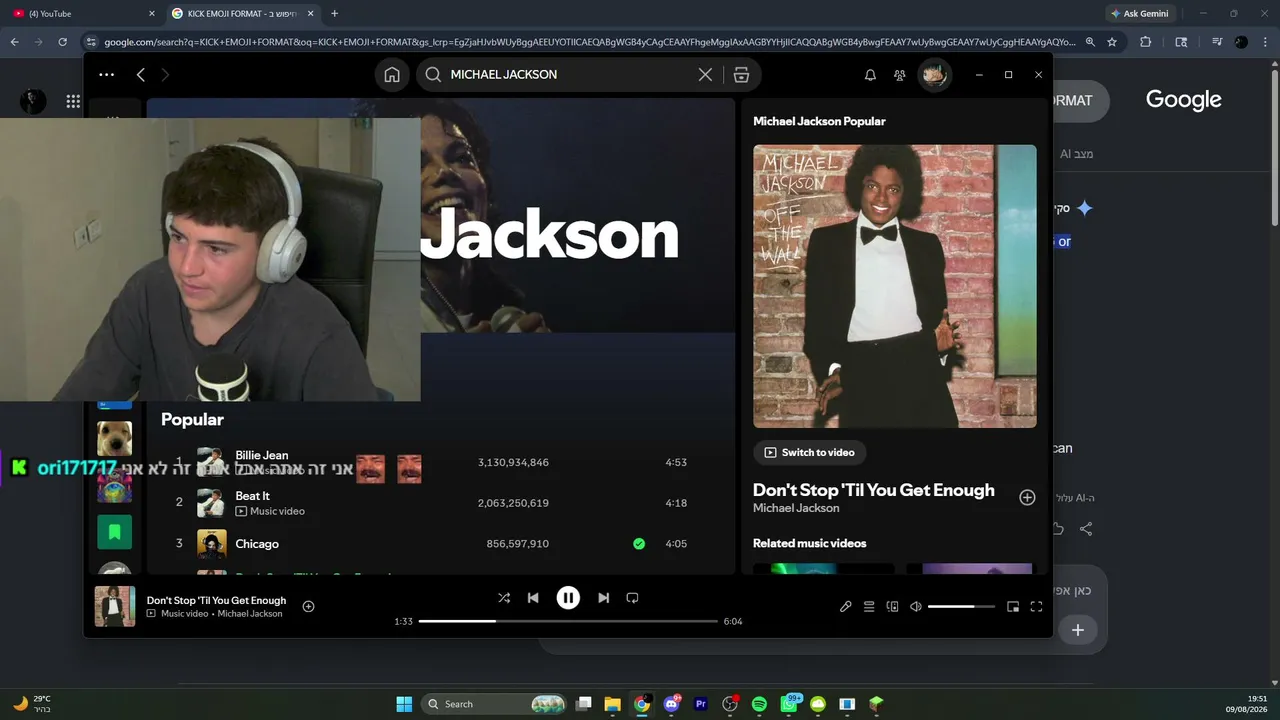Go back in Chrome browser
Viewport: 1280px width, 720px height.
14,42
